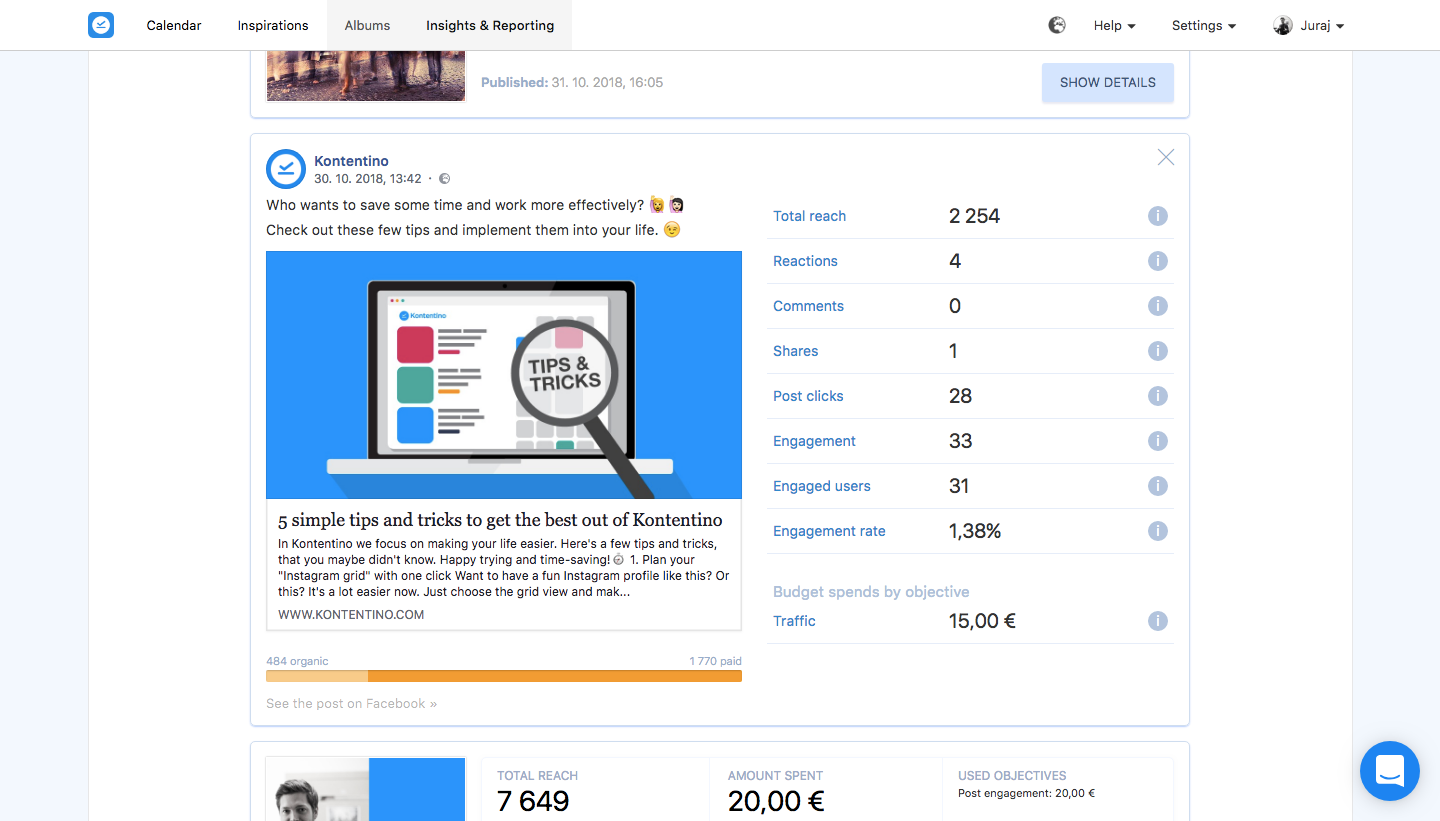This screenshot has height=821, width=1440.
Task: Show info for Shares
Action: tap(1158, 351)
